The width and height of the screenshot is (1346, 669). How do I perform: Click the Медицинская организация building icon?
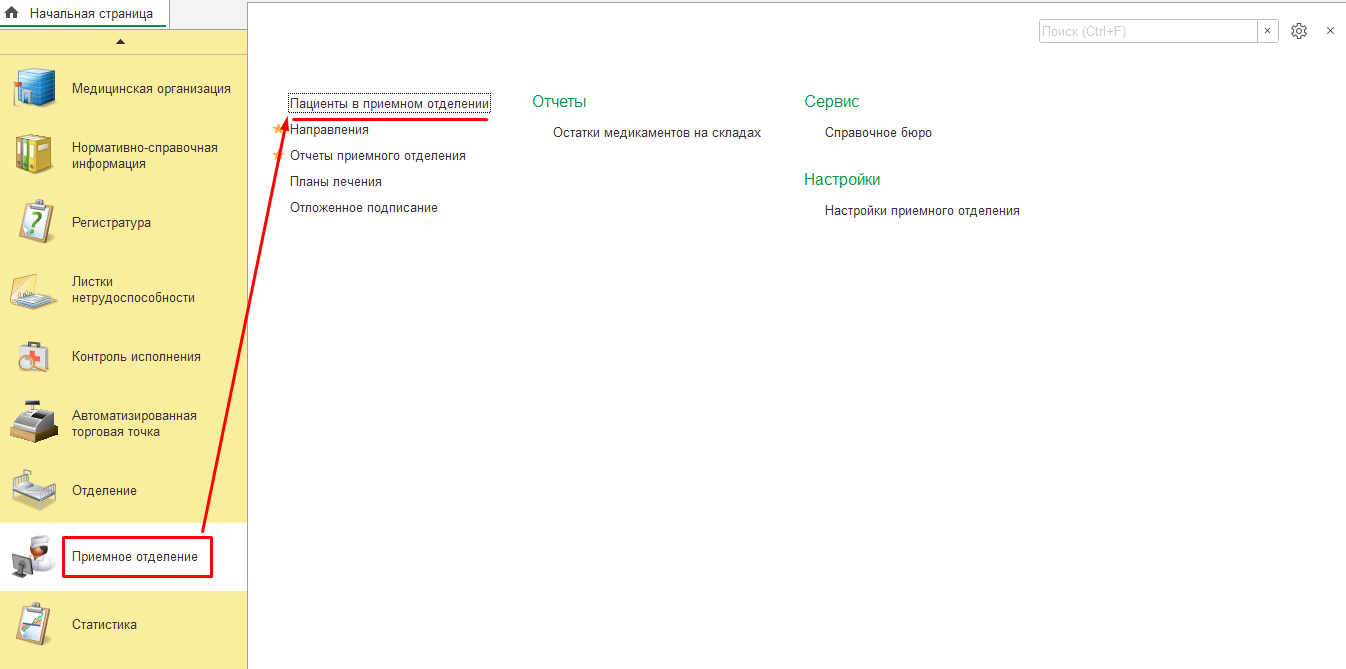(37, 88)
